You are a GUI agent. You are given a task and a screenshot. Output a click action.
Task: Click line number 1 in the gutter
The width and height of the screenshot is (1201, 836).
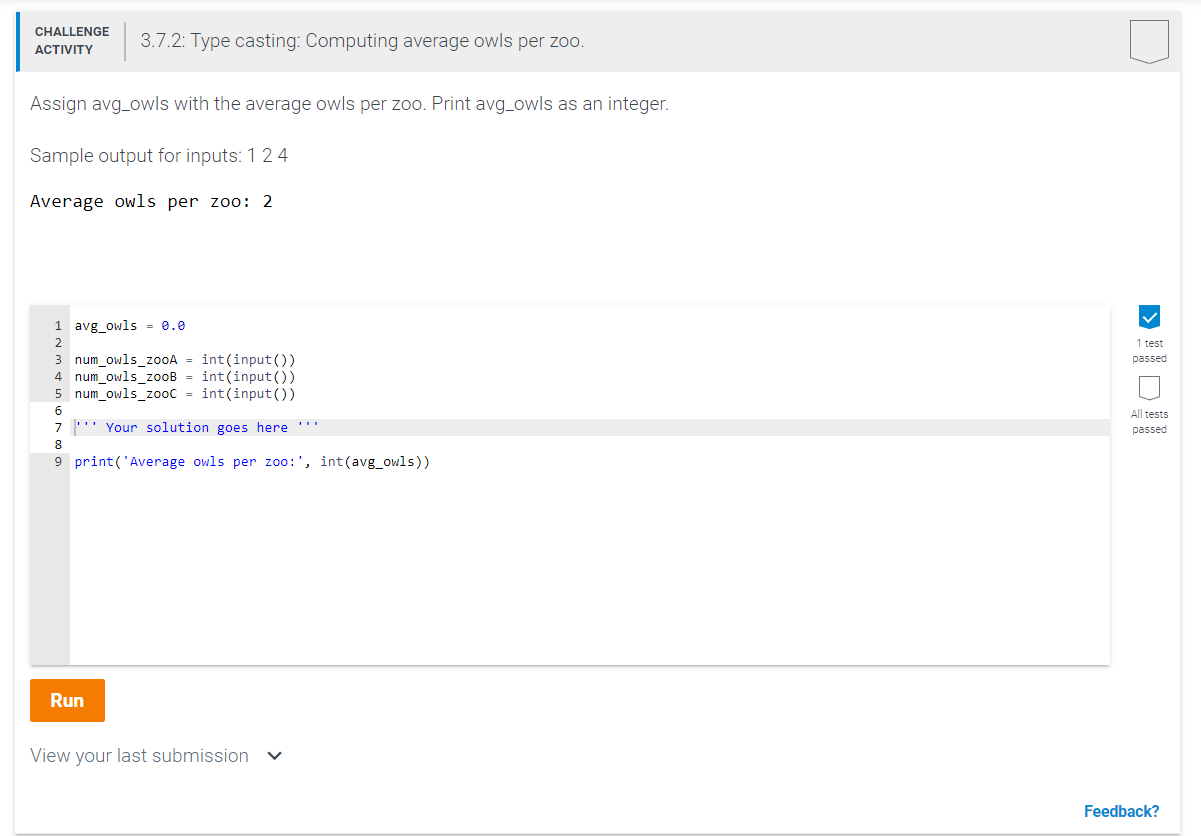58,325
